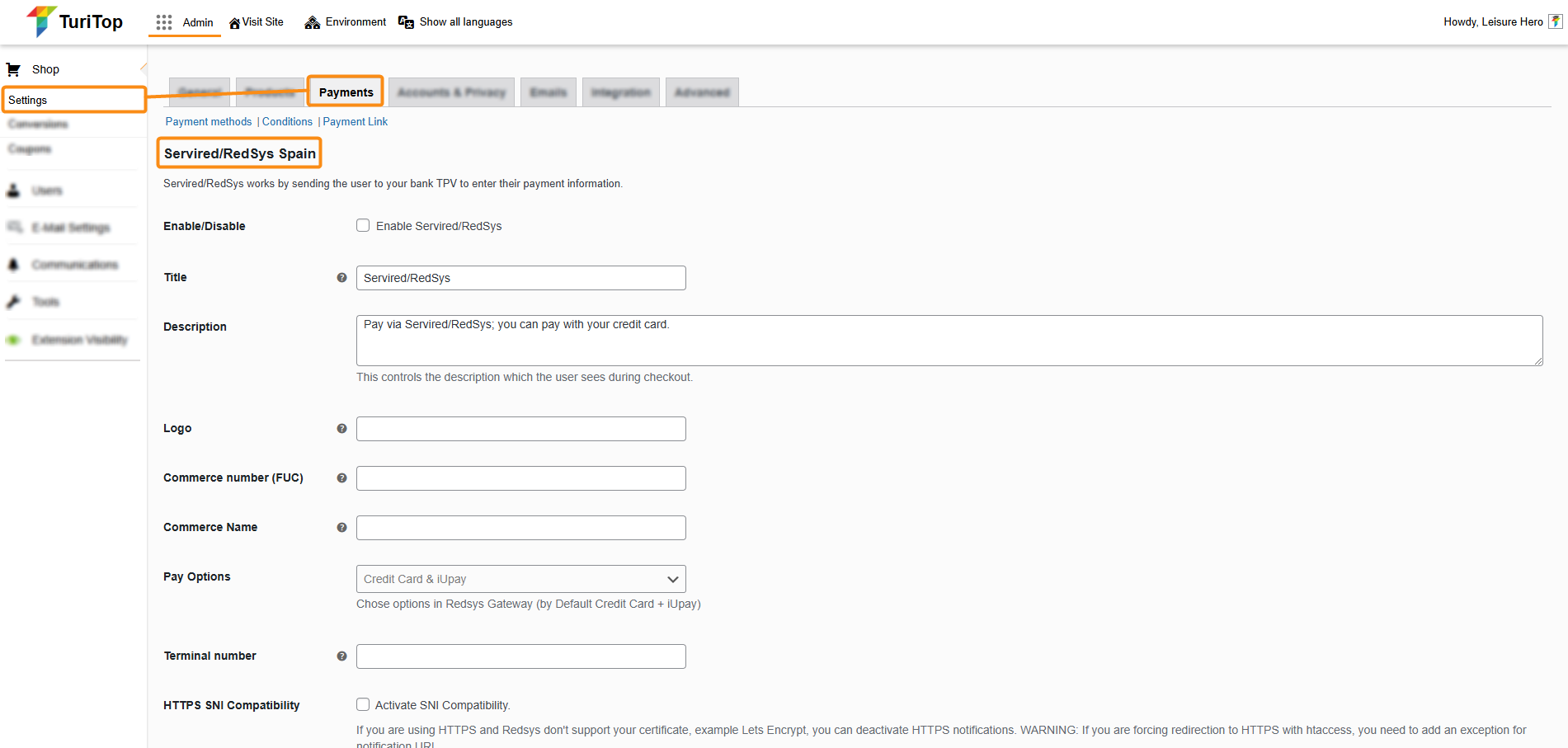Enable the Servired/RedSys checkbox
The height and width of the screenshot is (748, 1568).
(x=363, y=226)
